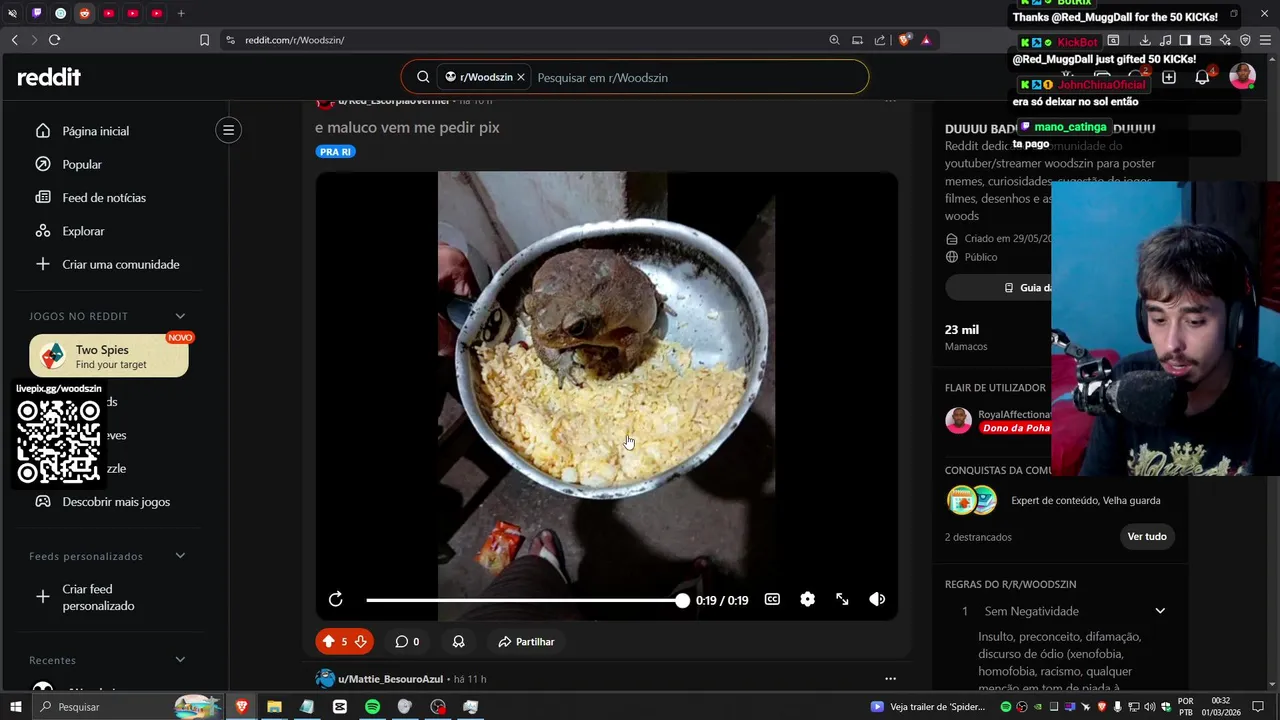Open Brave Leo AI icon

(1225, 40)
